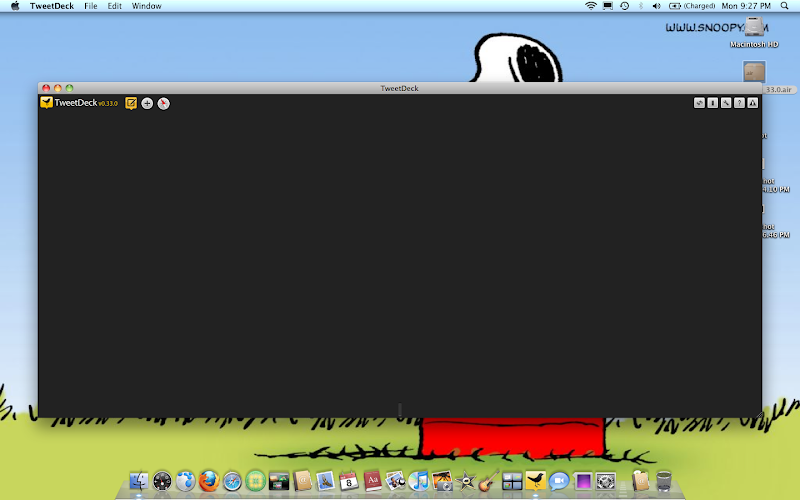Screen dimensions: 800x500
Task: Click the volume icon in menu bar
Action: (657, 6)
